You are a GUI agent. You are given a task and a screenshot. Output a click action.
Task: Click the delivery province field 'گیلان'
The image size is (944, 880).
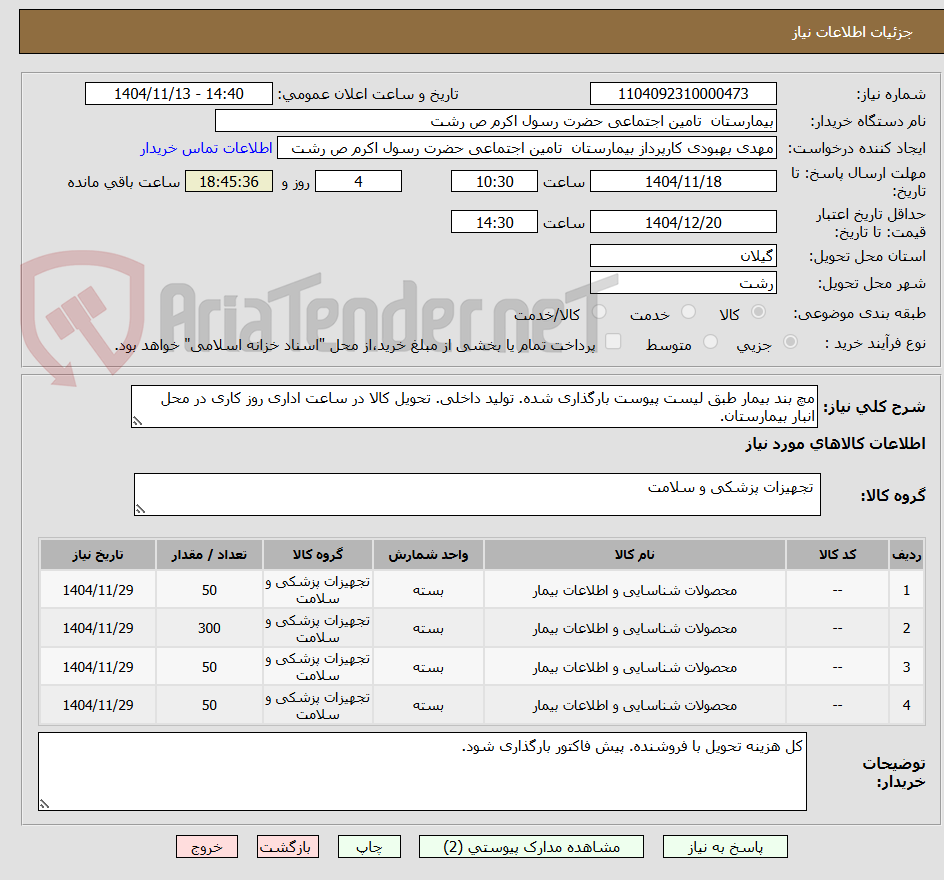tap(683, 256)
